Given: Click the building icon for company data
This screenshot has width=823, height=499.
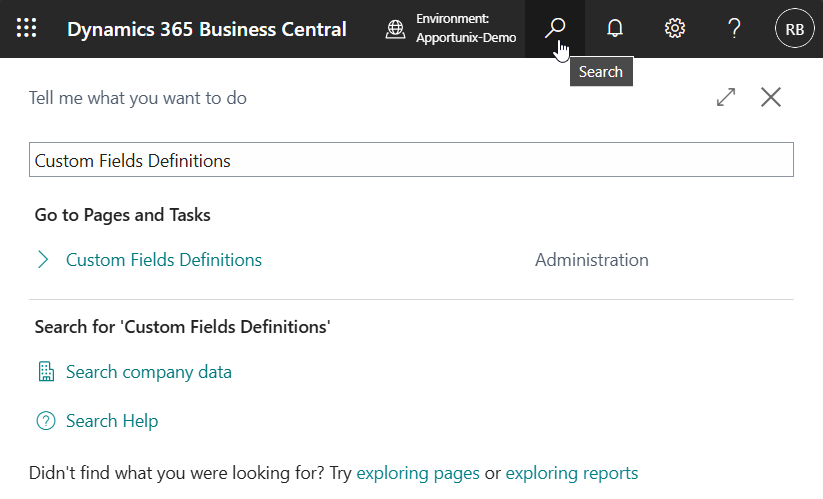Looking at the screenshot, I should pos(45,372).
